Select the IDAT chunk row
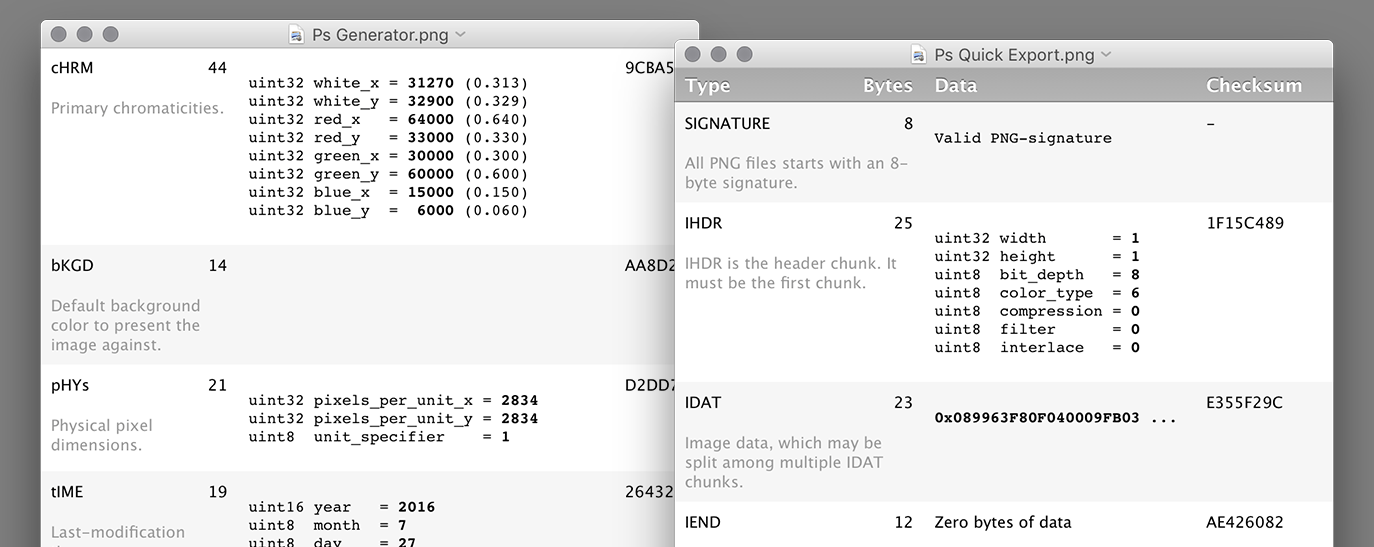Viewport: 1374px width, 547px height. click(1004, 442)
